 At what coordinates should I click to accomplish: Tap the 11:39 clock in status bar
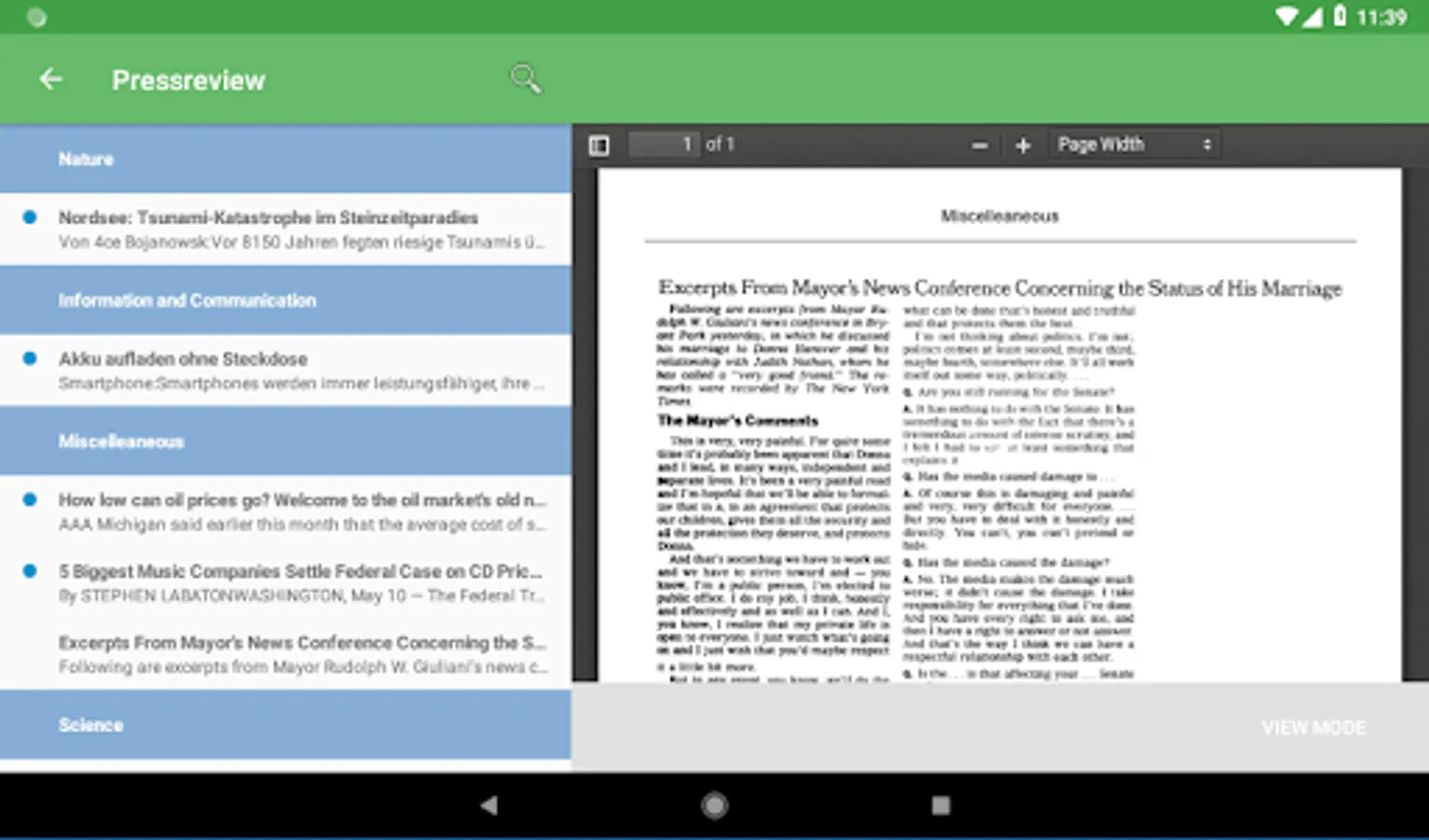(x=1381, y=17)
